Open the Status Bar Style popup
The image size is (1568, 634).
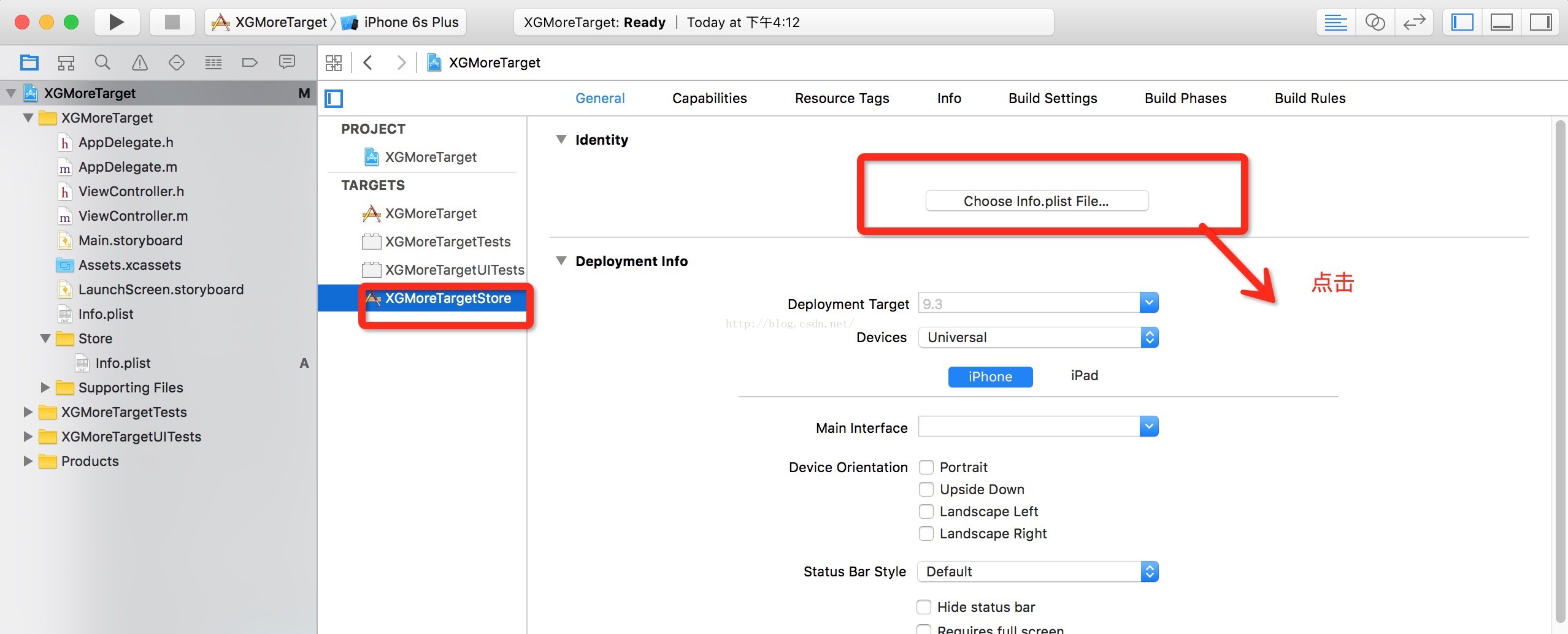click(x=1038, y=571)
